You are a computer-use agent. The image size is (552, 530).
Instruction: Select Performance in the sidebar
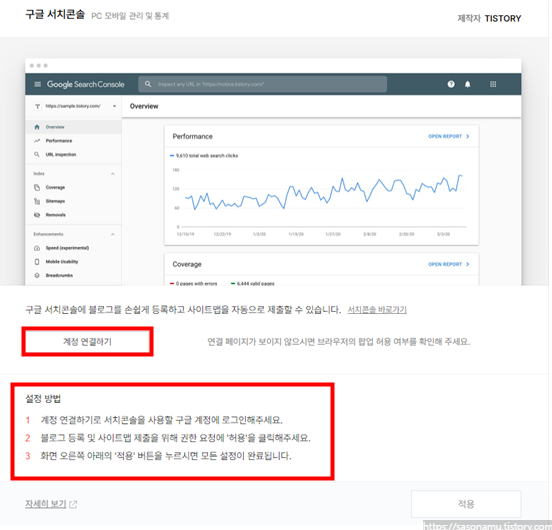[x=74, y=141]
